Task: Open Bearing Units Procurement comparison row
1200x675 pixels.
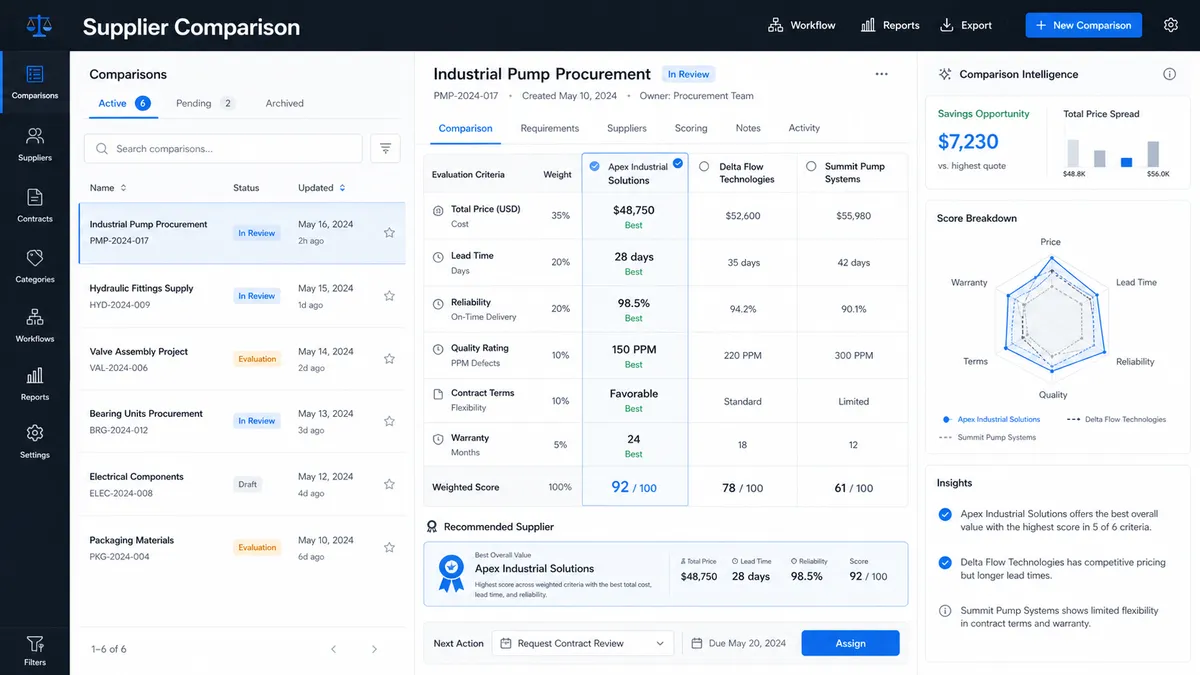Action: coord(242,421)
